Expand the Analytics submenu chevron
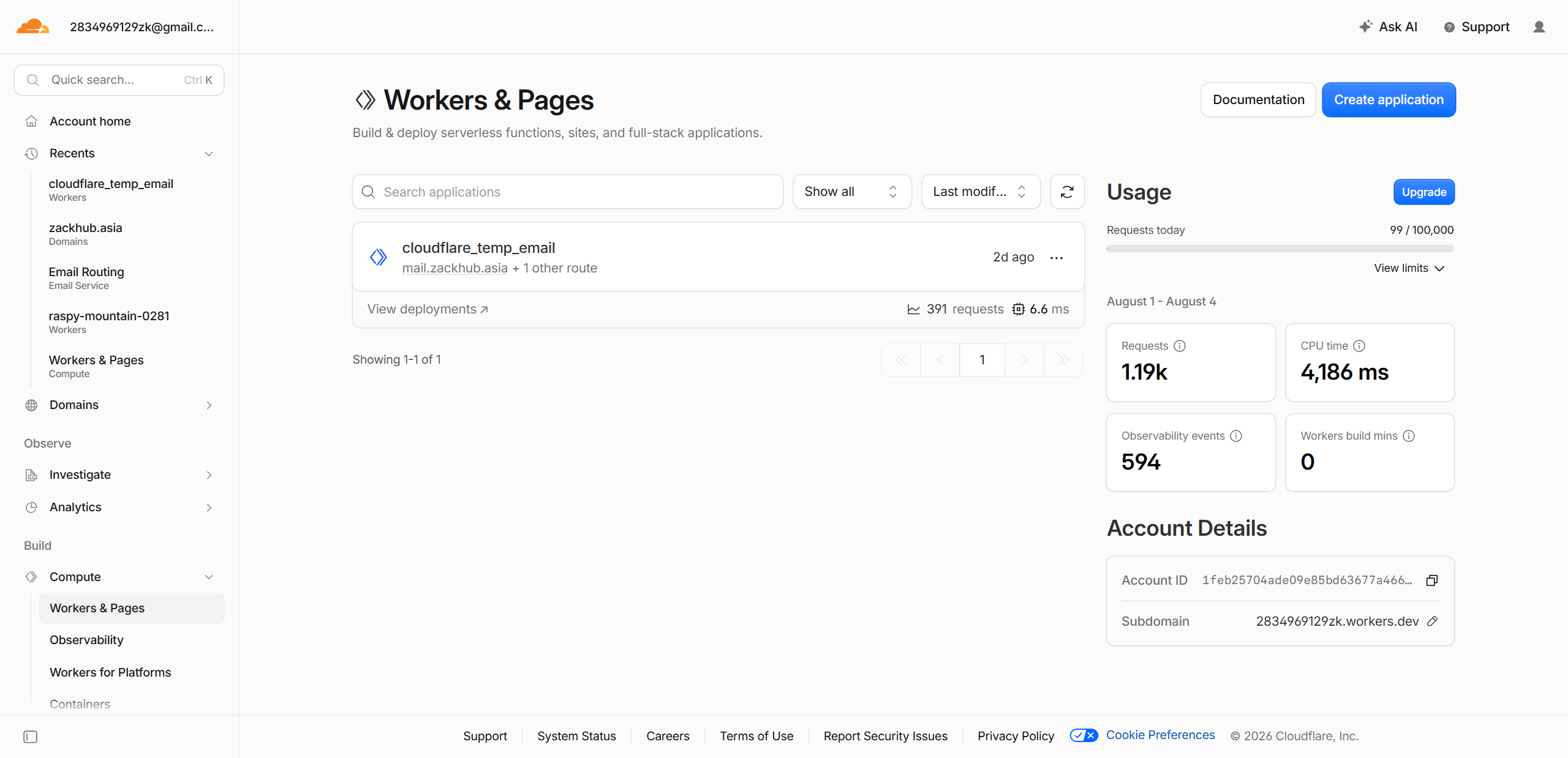 pyautogui.click(x=209, y=508)
